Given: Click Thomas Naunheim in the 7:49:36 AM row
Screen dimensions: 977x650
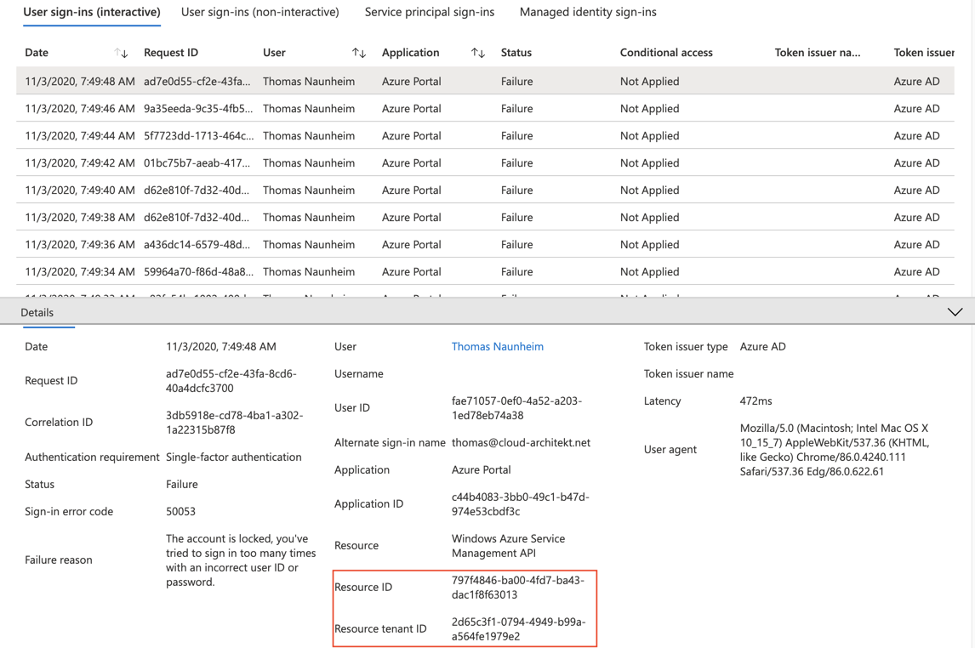Looking at the screenshot, I should click(308, 245).
